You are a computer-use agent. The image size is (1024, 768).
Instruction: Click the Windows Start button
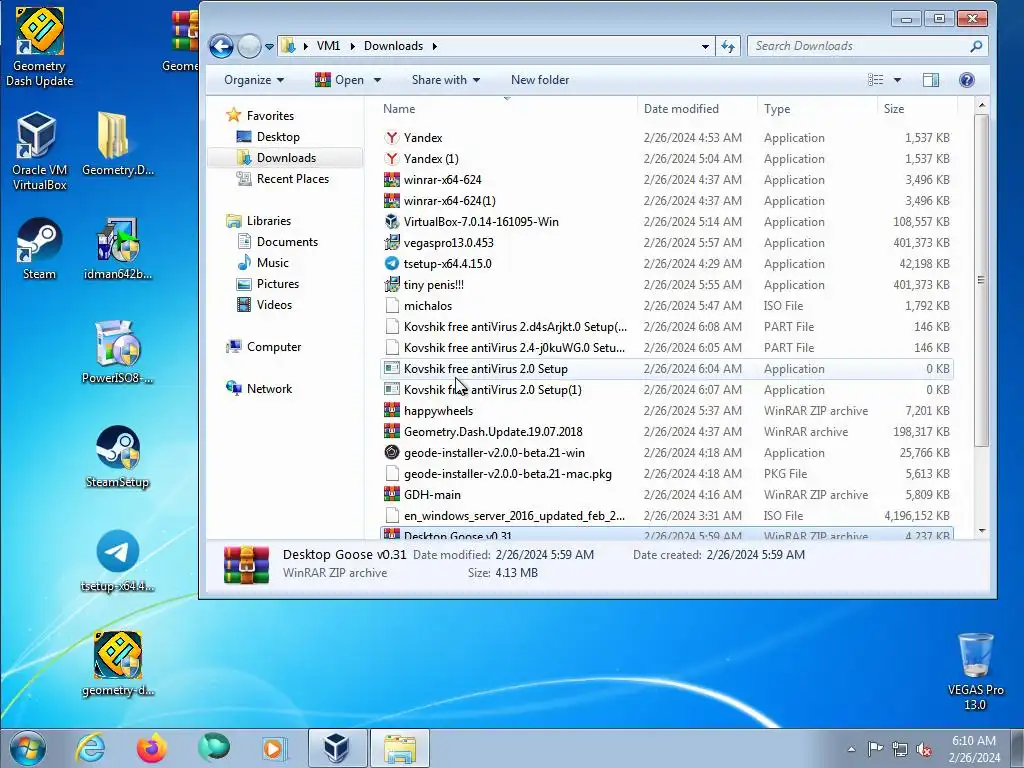point(27,748)
